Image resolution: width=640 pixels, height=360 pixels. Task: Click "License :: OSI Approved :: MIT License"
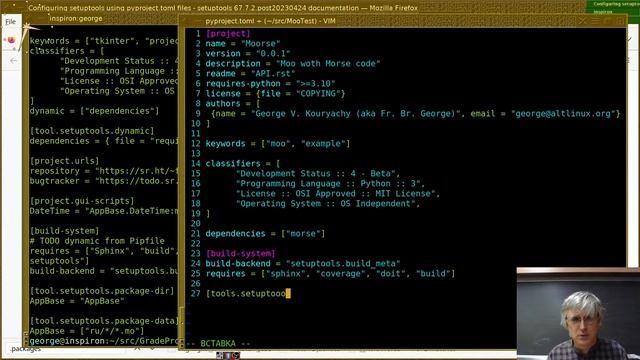tap(335, 193)
